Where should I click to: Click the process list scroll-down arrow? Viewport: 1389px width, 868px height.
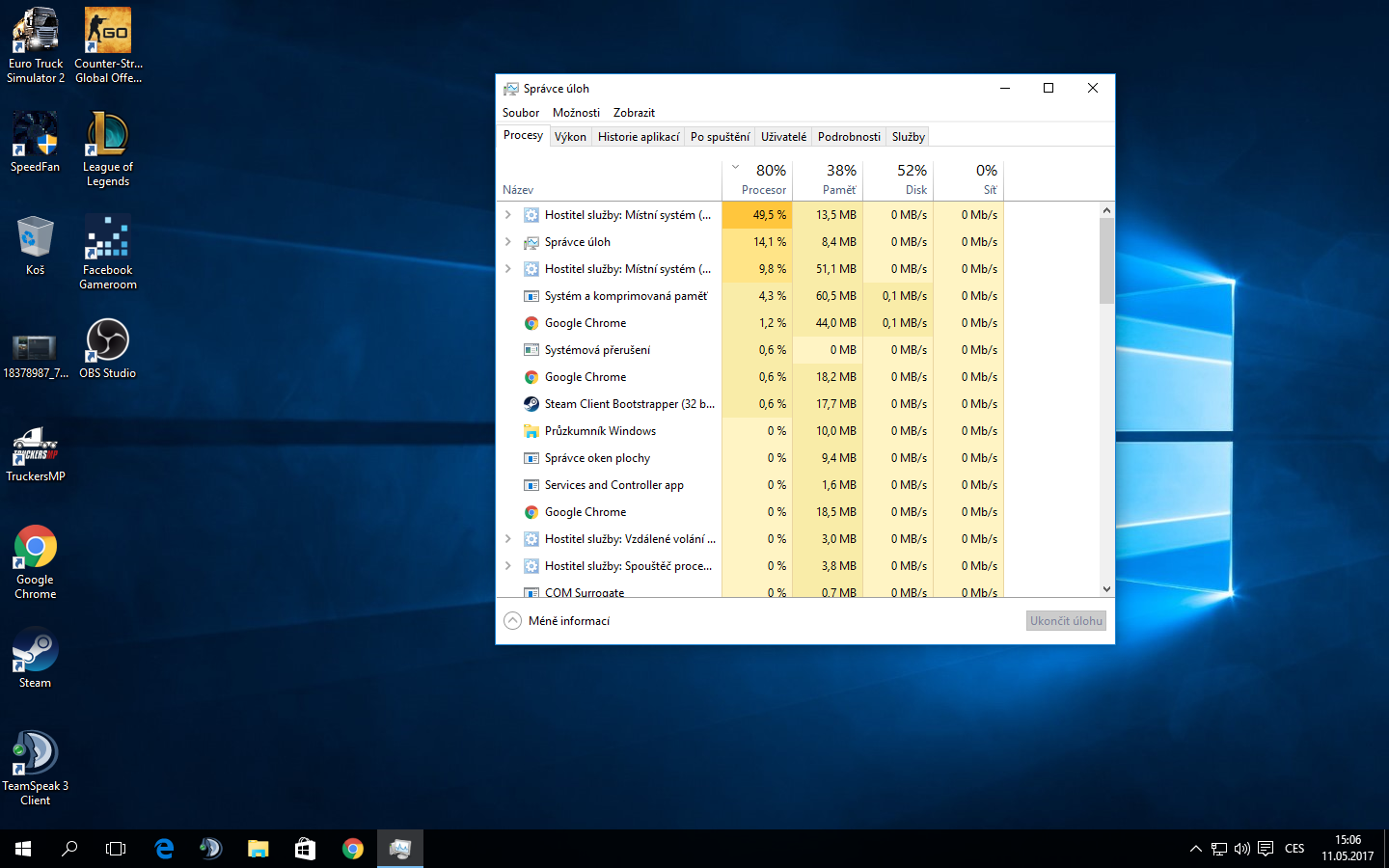(x=1106, y=589)
